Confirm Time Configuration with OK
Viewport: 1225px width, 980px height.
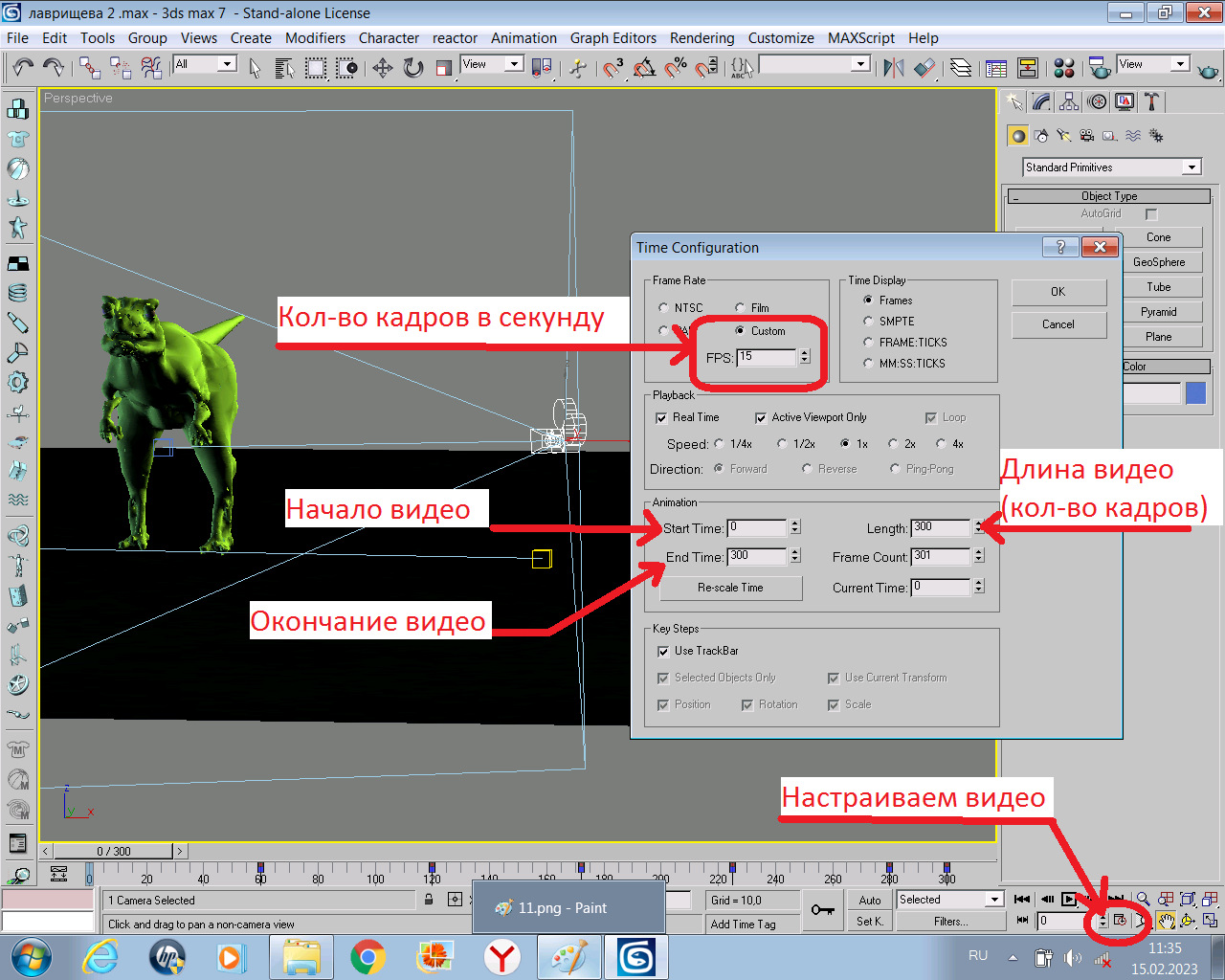click(x=1058, y=292)
